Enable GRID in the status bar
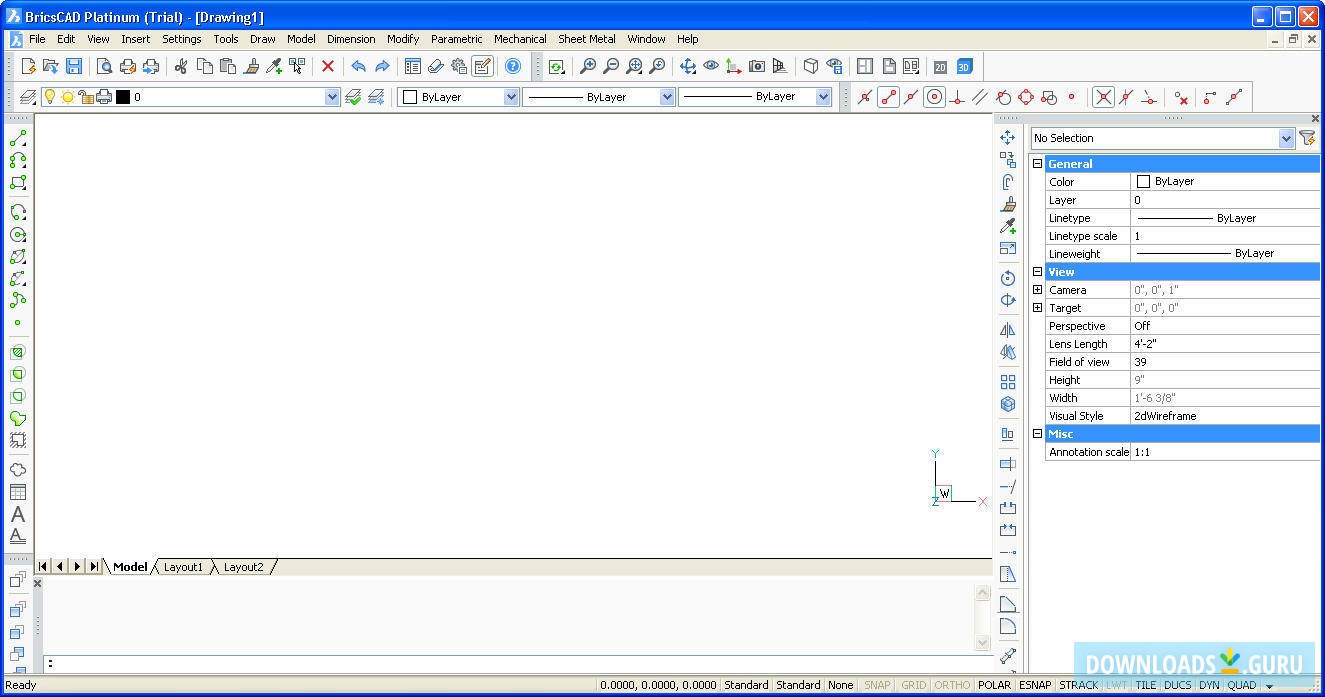The height and width of the screenshot is (697, 1325). 914,685
